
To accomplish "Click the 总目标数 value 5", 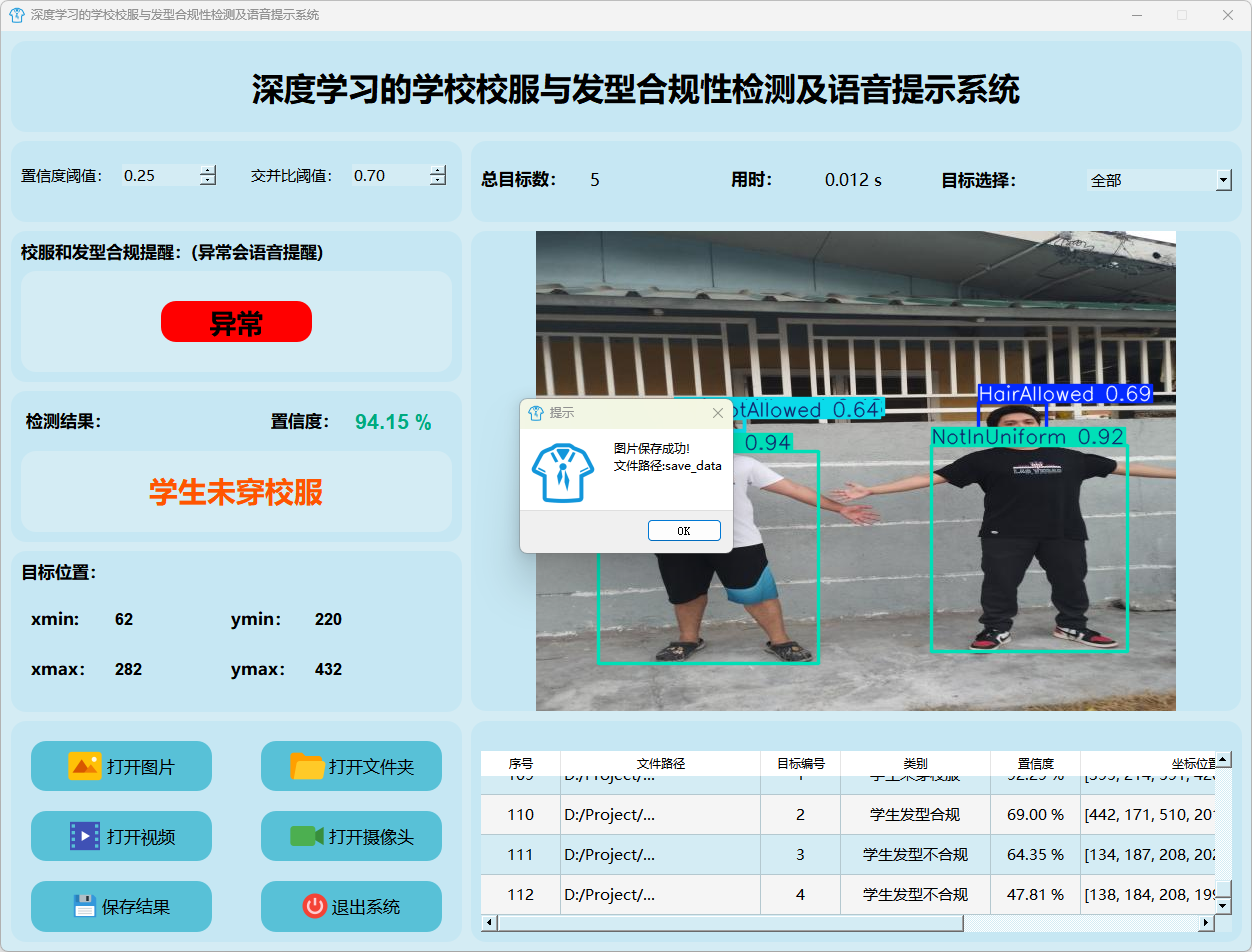I will [x=595, y=180].
